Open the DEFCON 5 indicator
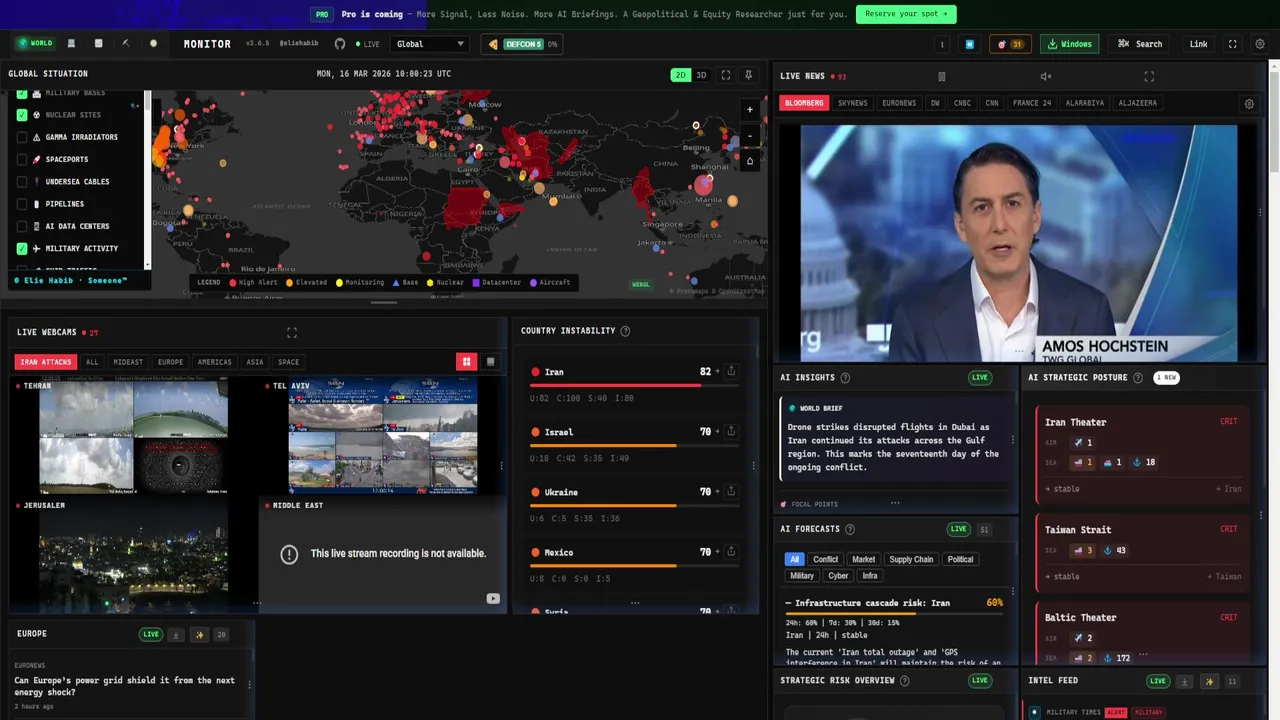This screenshot has width=1280, height=720. tap(521, 44)
